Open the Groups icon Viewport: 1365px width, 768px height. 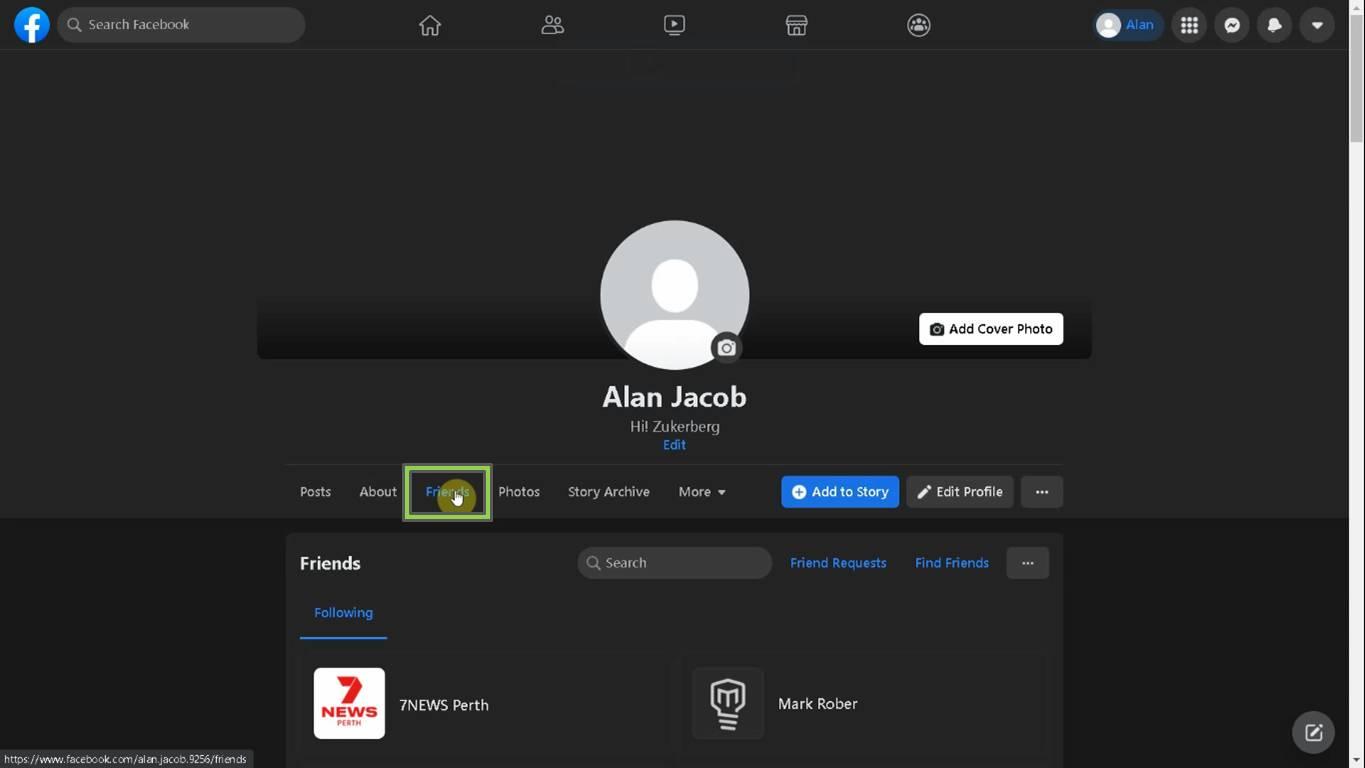[918, 25]
